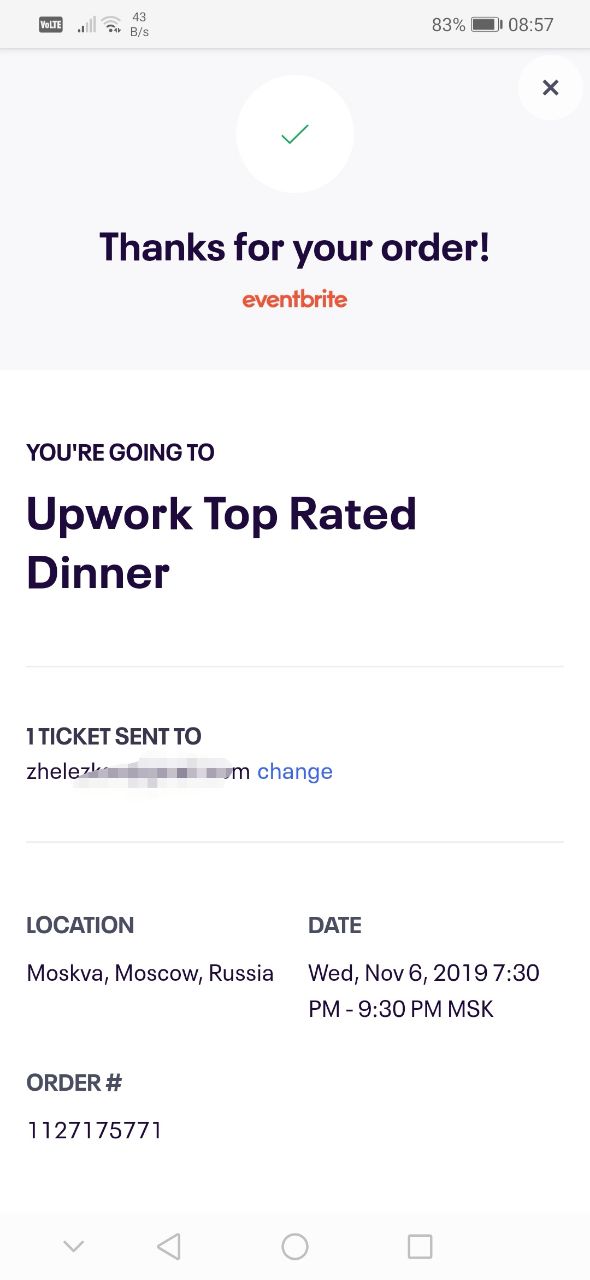The width and height of the screenshot is (590, 1280).
Task: Tap the order number 1127175771
Action: (95, 1131)
